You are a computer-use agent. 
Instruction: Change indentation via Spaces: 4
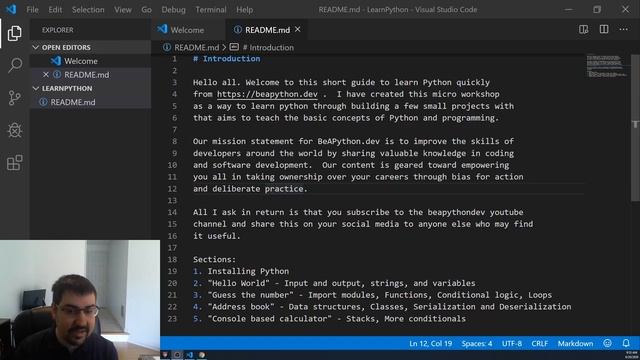[477, 343]
